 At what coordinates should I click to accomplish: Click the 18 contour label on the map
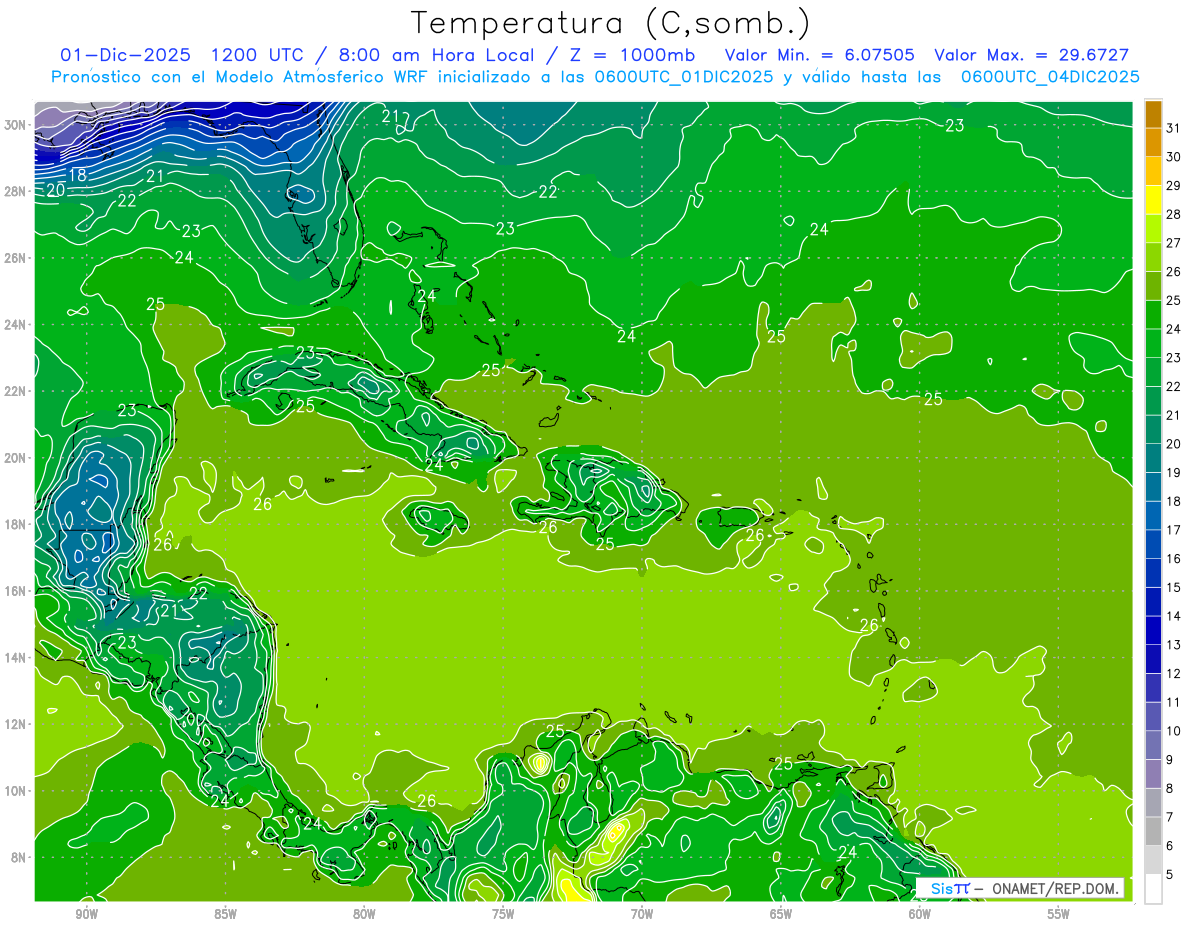point(77,175)
